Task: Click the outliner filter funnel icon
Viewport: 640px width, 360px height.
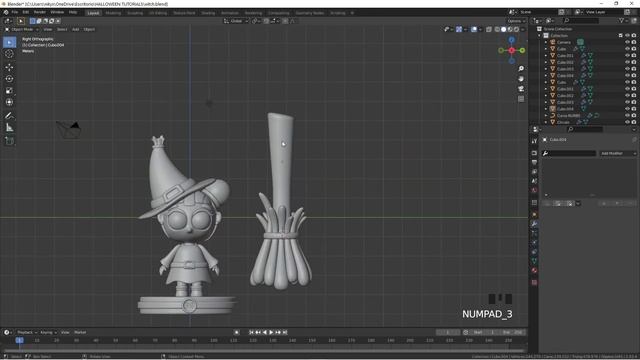Action: coord(622,20)
